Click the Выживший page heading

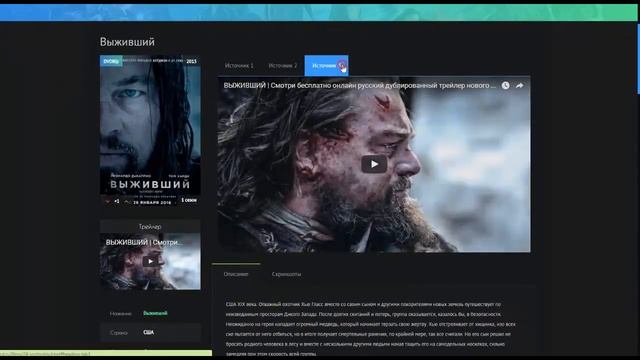click(x=127, y=42)
